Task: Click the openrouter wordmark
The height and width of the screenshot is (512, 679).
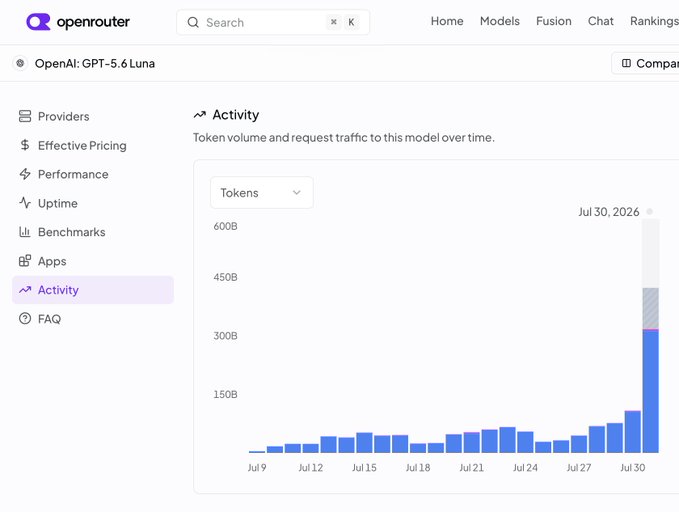Action: pos(93,22)
